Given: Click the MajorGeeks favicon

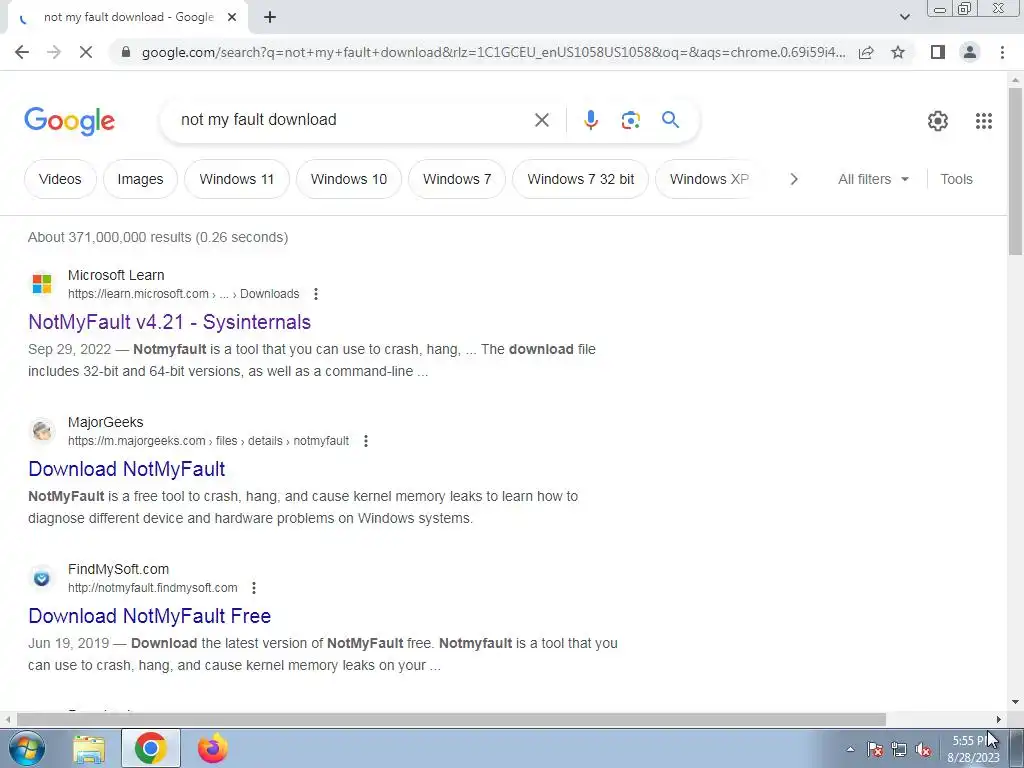Looking at the screenshot, I should click(x=42, y=431).
